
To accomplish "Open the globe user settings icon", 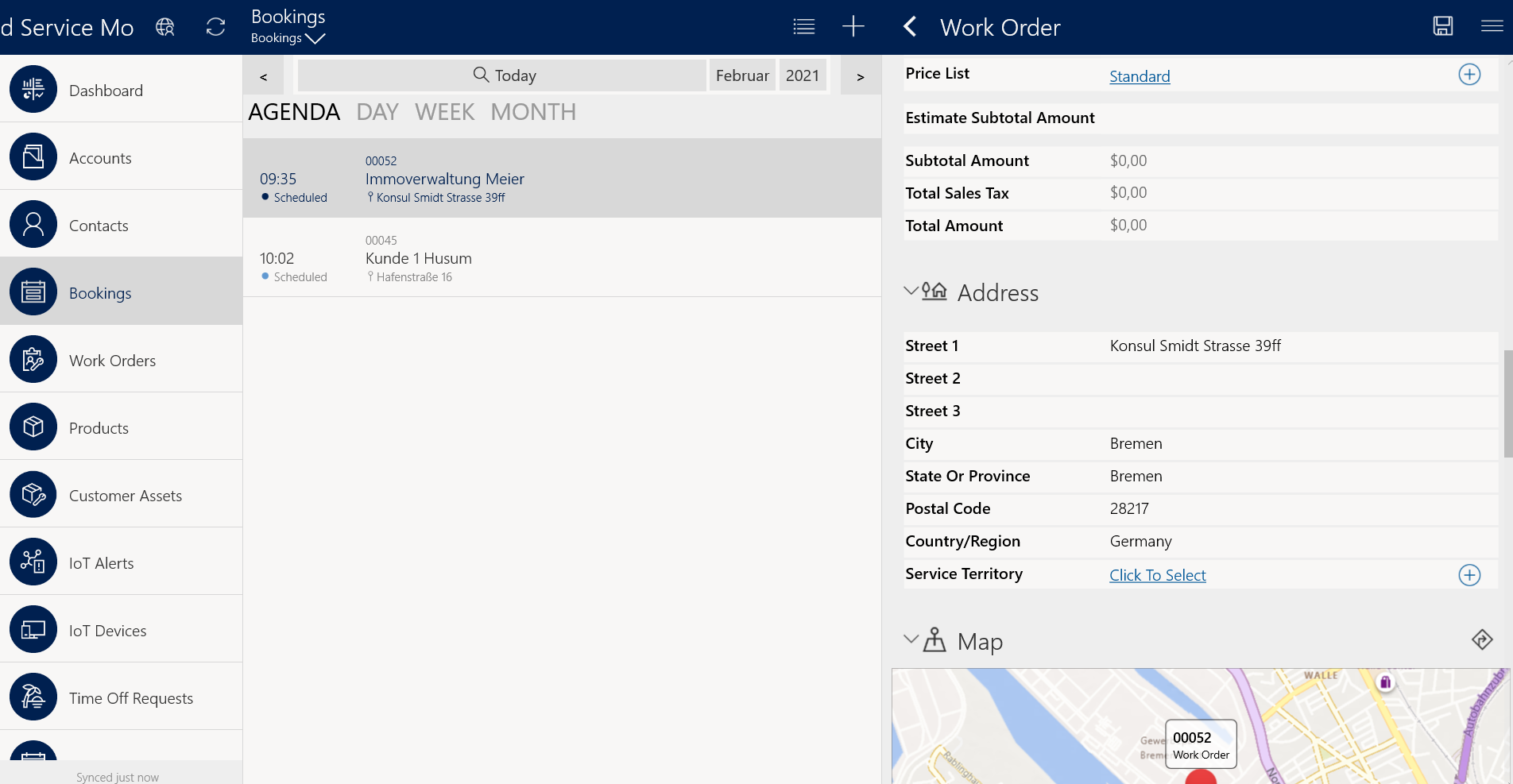I will point(165,27).
